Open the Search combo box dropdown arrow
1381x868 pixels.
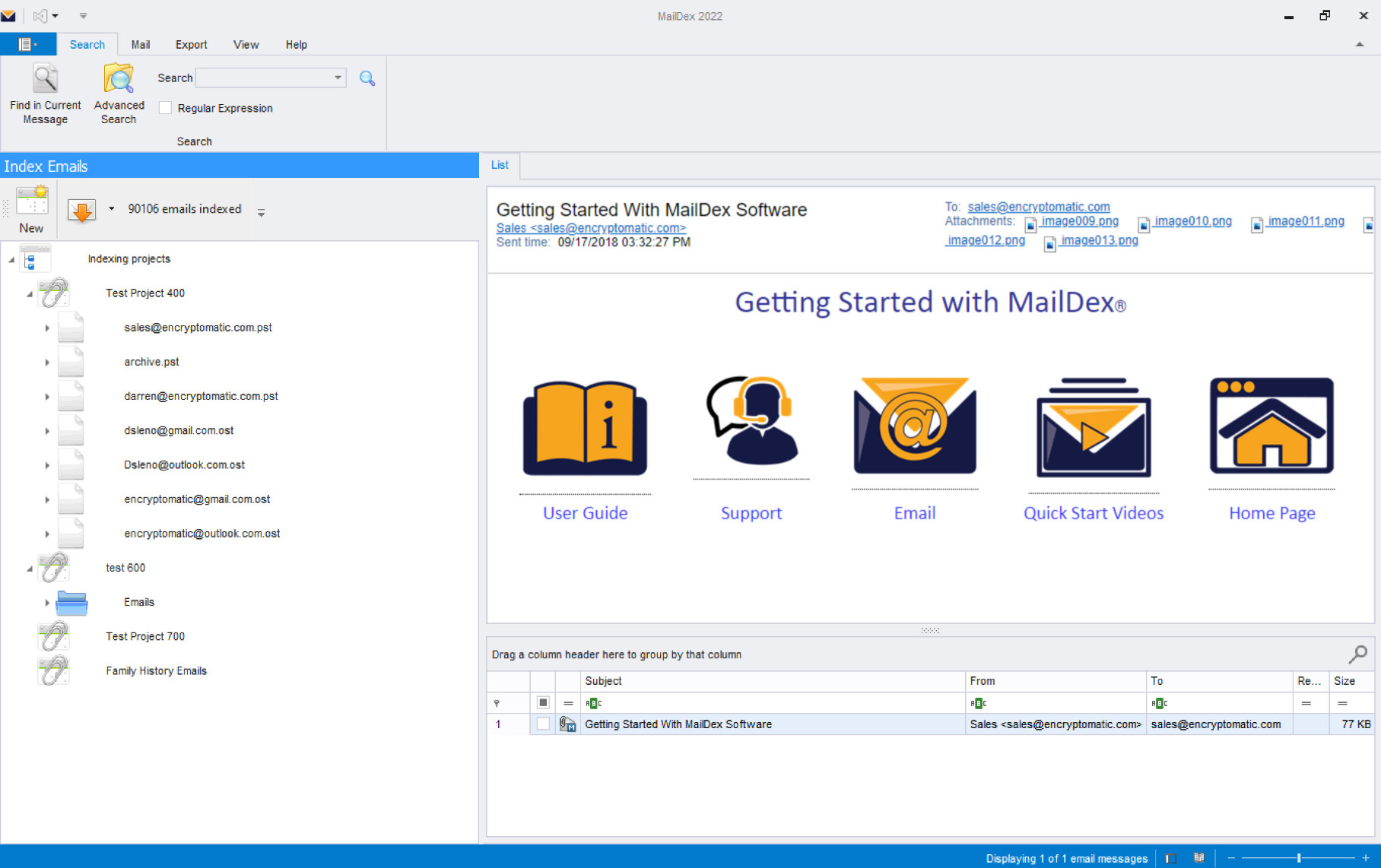(338, 78)
